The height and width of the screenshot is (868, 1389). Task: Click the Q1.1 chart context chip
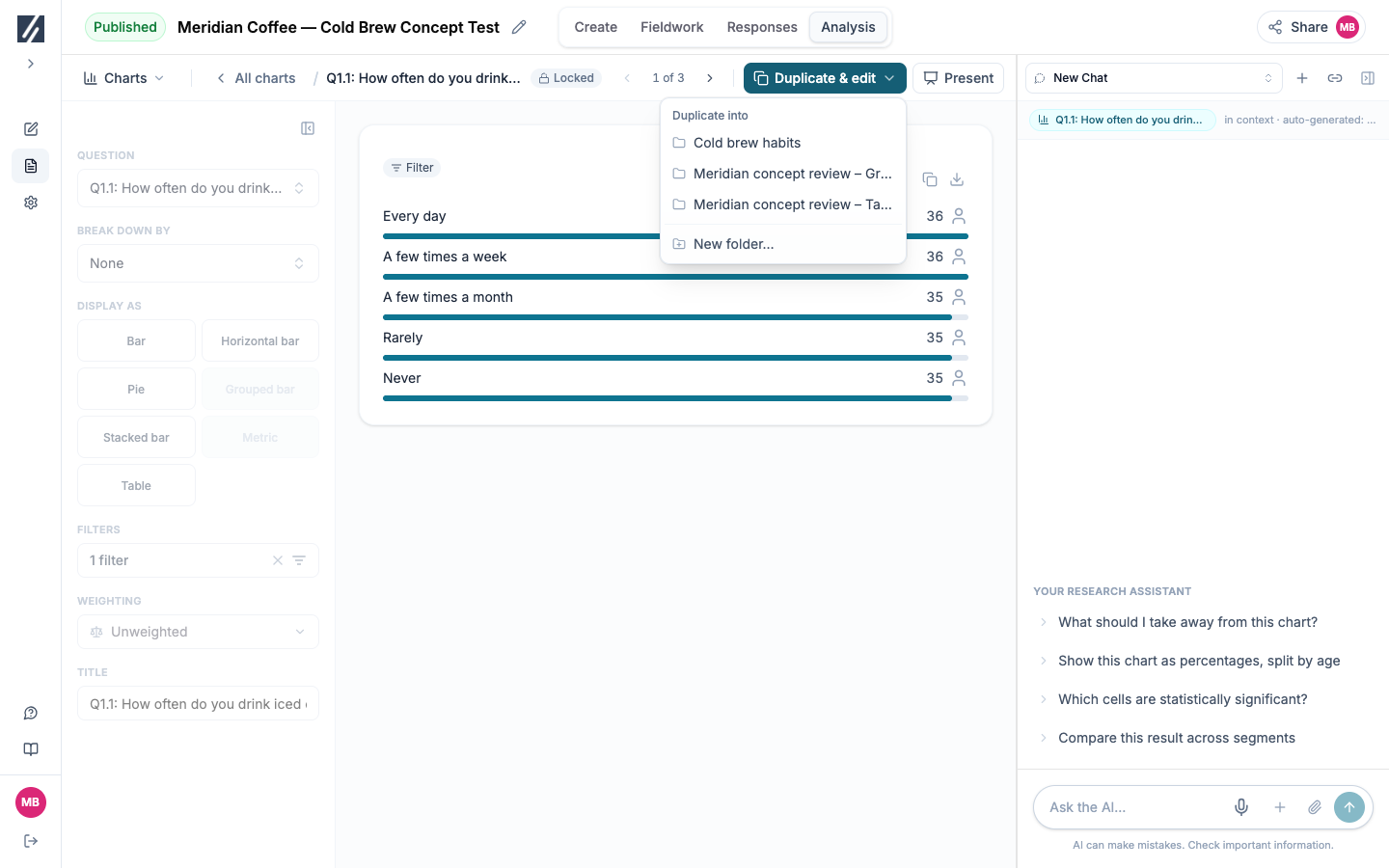point(1123,120)
